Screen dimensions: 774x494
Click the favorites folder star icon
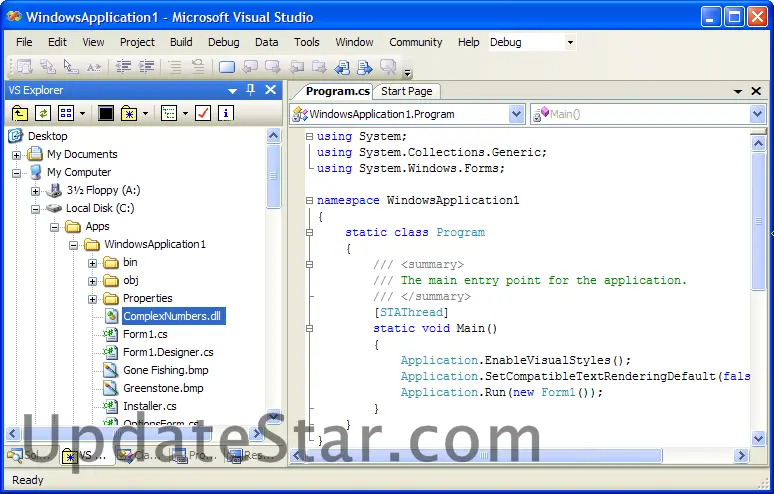(x=129, y=114)
